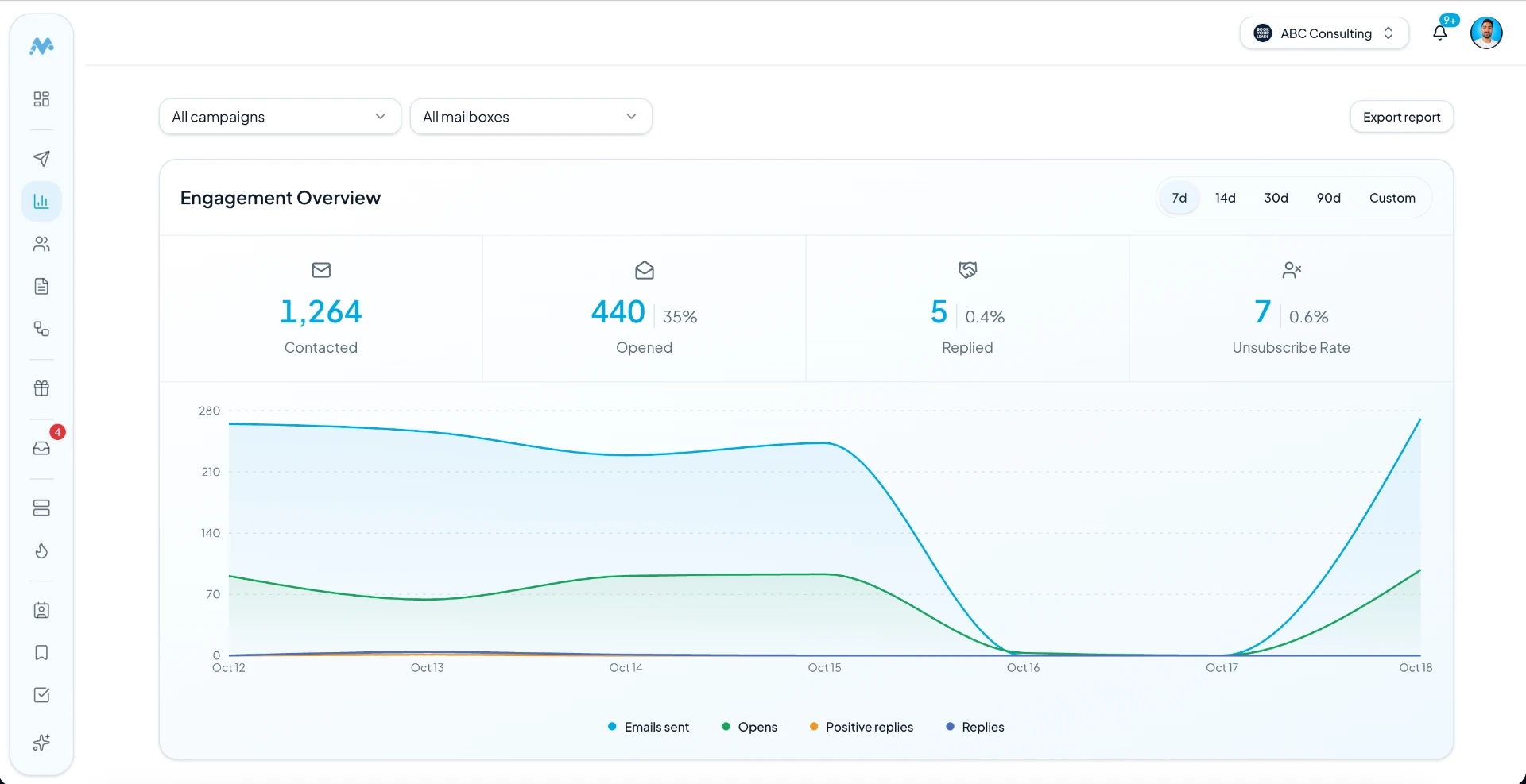Click the user-remove icon above Unsubscribe Rate
This screenshot has width=1526, height=784.
(1292, 270)
